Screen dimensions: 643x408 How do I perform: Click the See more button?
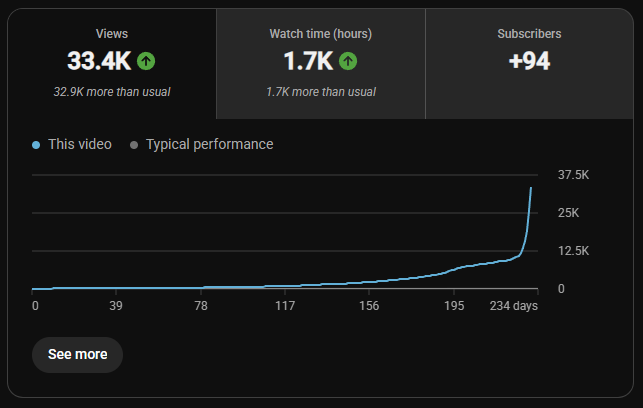pos(78,355)
